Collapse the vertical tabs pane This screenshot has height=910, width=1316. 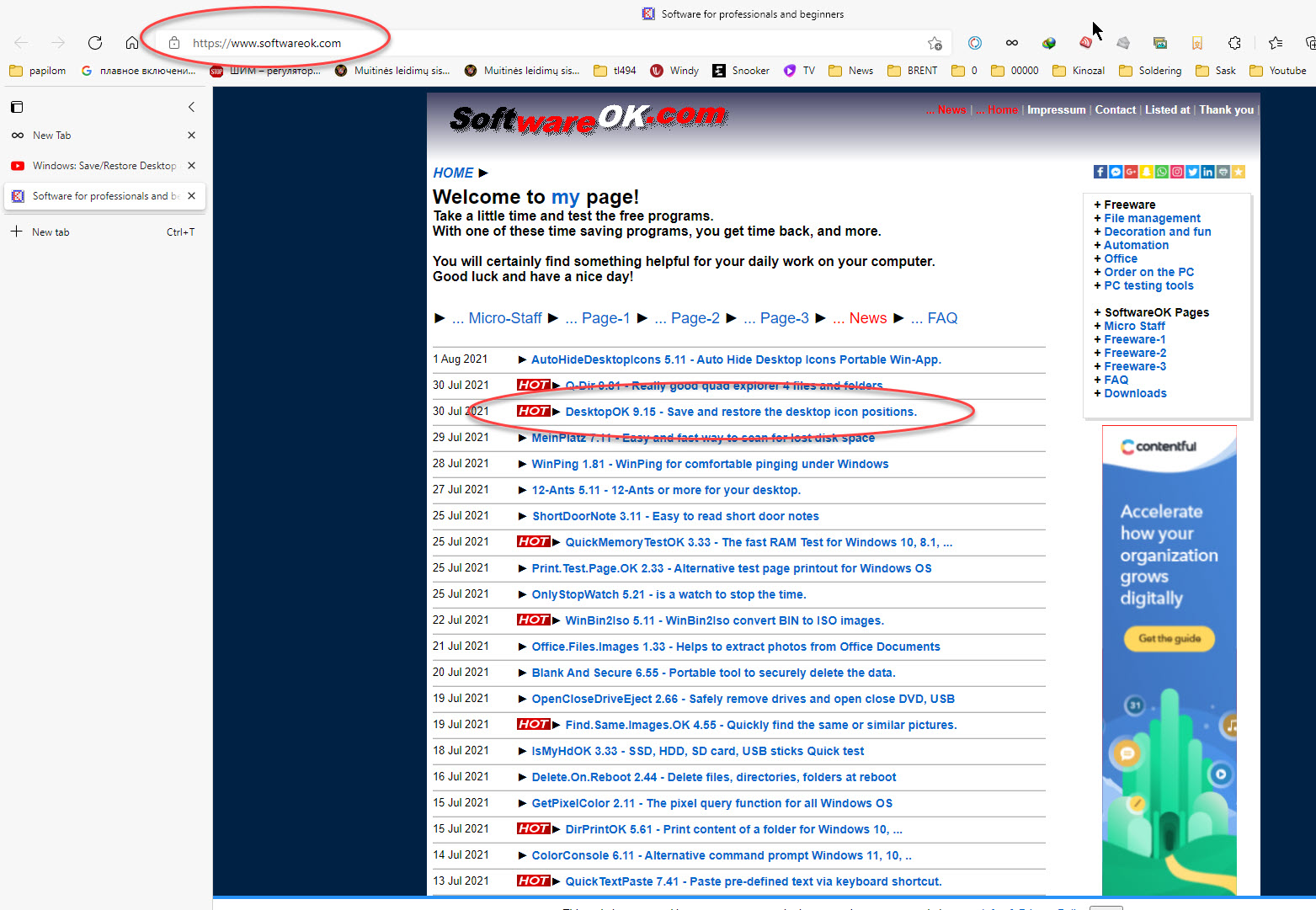[191, 107]
